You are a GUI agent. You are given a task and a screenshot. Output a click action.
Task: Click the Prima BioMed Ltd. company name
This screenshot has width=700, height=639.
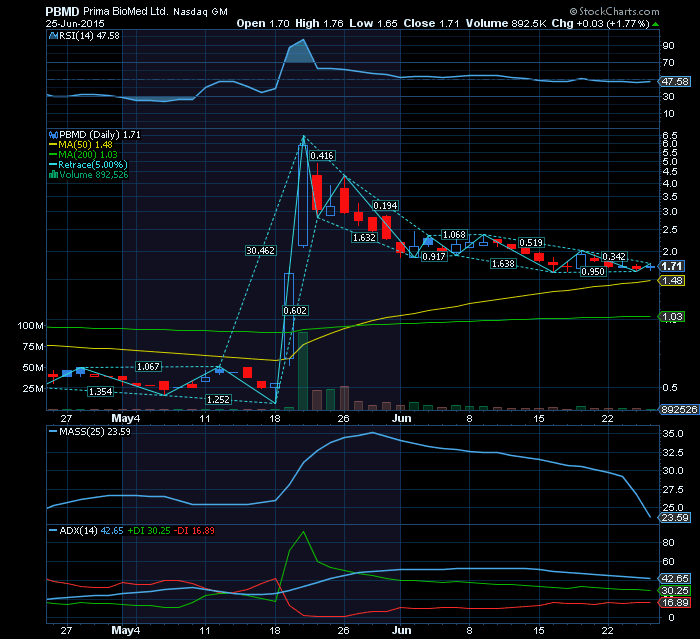tap(125, 12)
